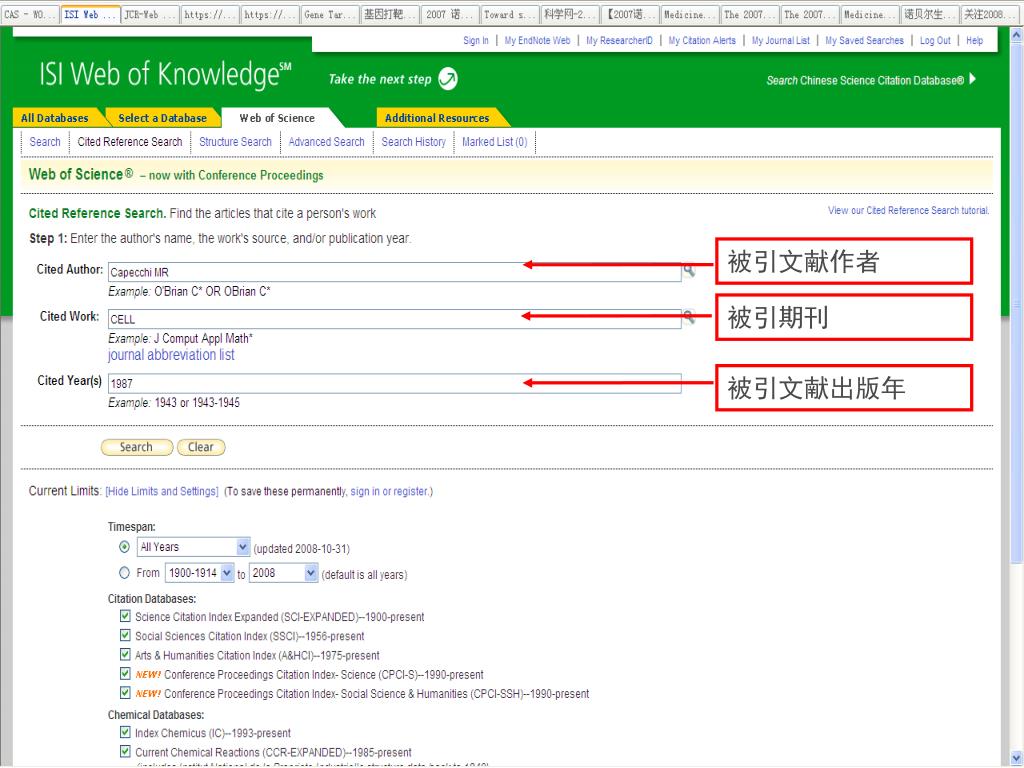Click Search Chinese Science Citation Database link

[865, 80]
